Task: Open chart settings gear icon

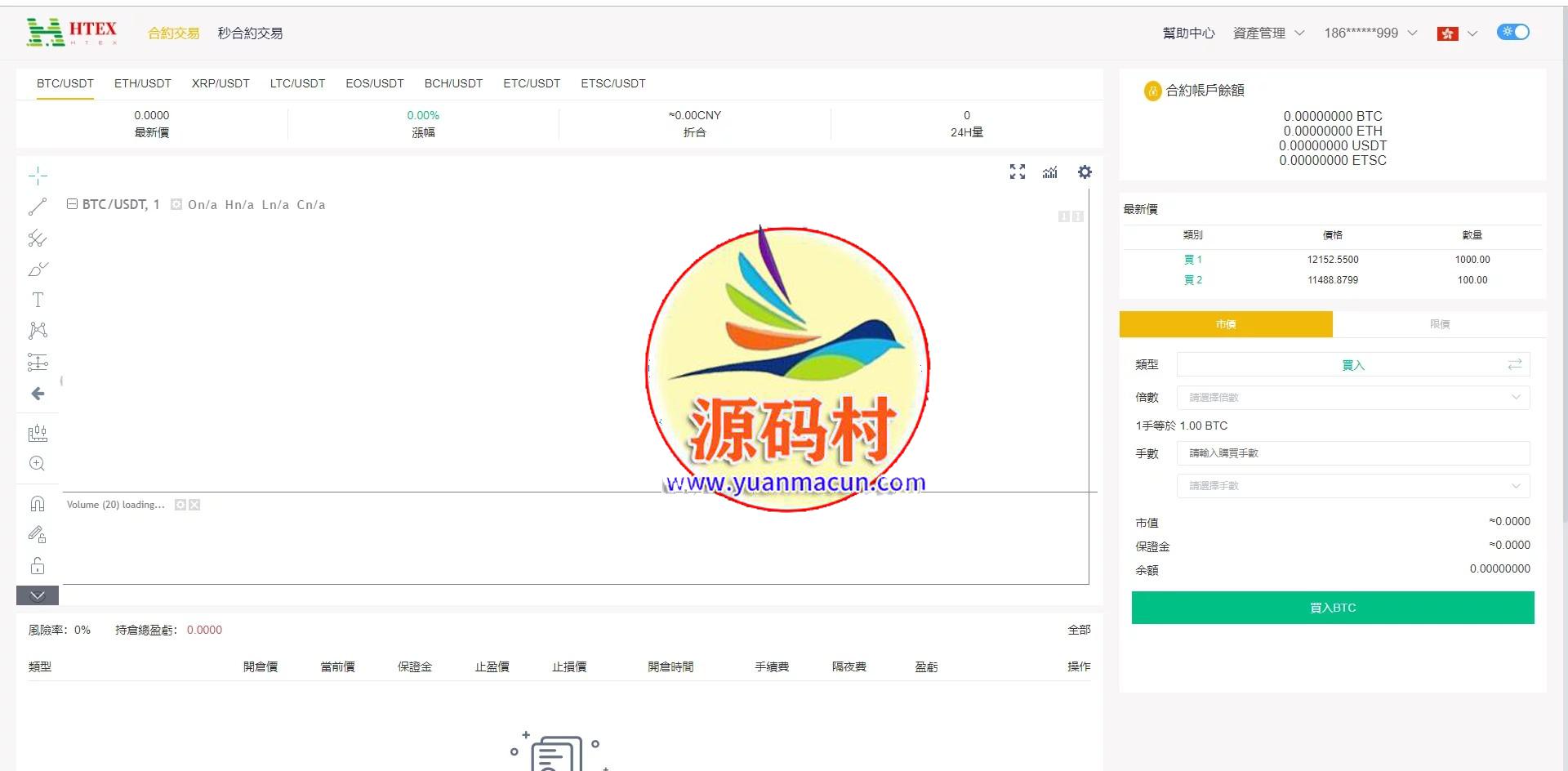Action: coord(1085,172)
